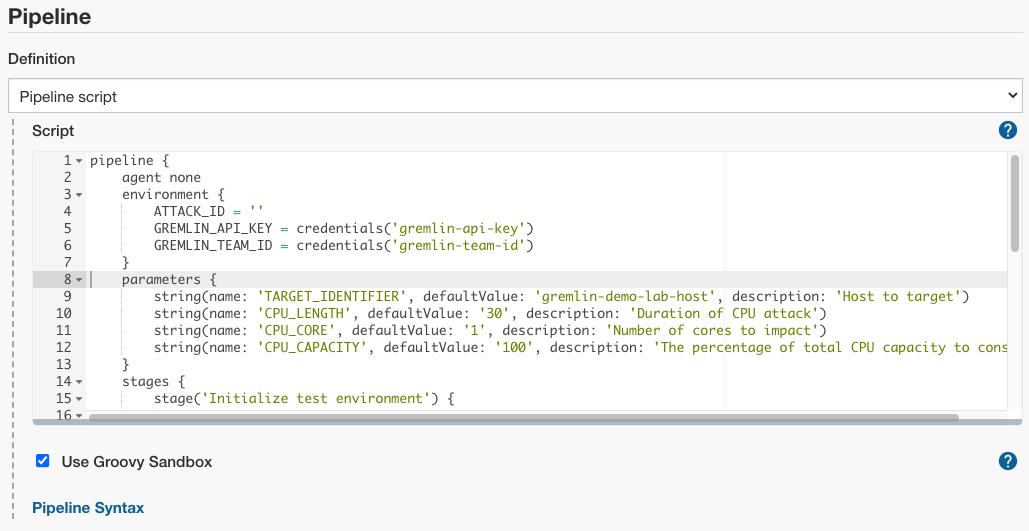This screenshot has width=1029, height=531.
Task: Open help for the Script field
Action: pos(1007,130)
